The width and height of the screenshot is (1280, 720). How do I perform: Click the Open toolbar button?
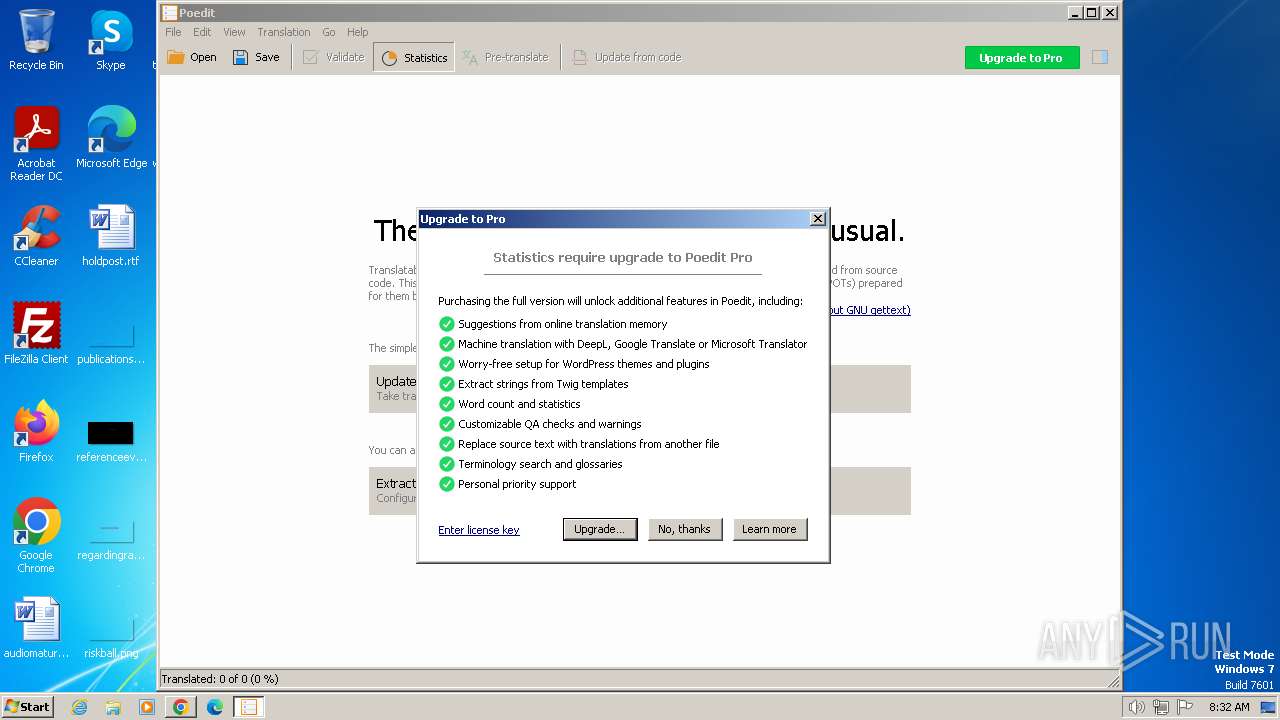(x=192, y=57)
